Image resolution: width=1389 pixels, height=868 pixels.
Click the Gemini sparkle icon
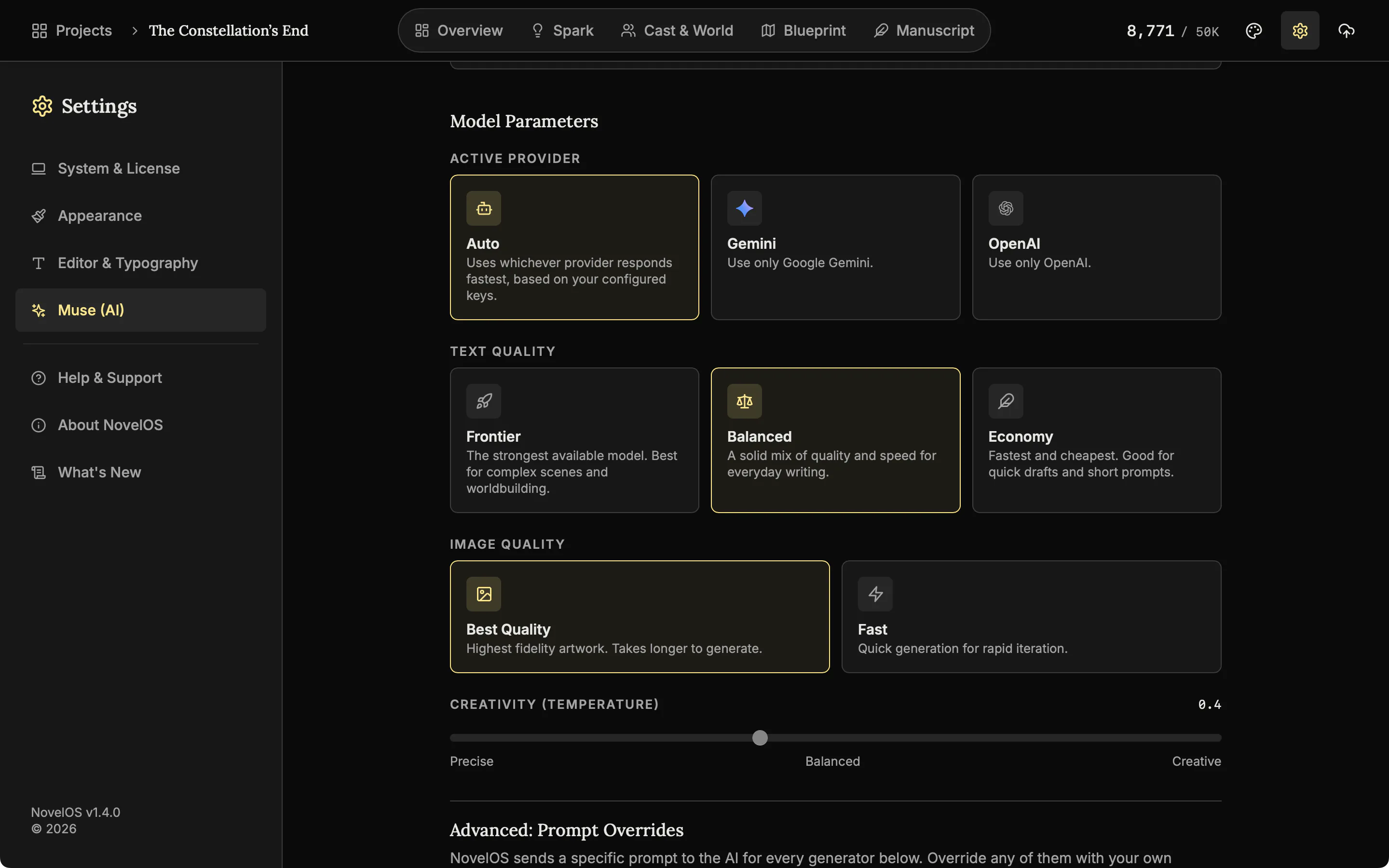(x=745, y=208)
